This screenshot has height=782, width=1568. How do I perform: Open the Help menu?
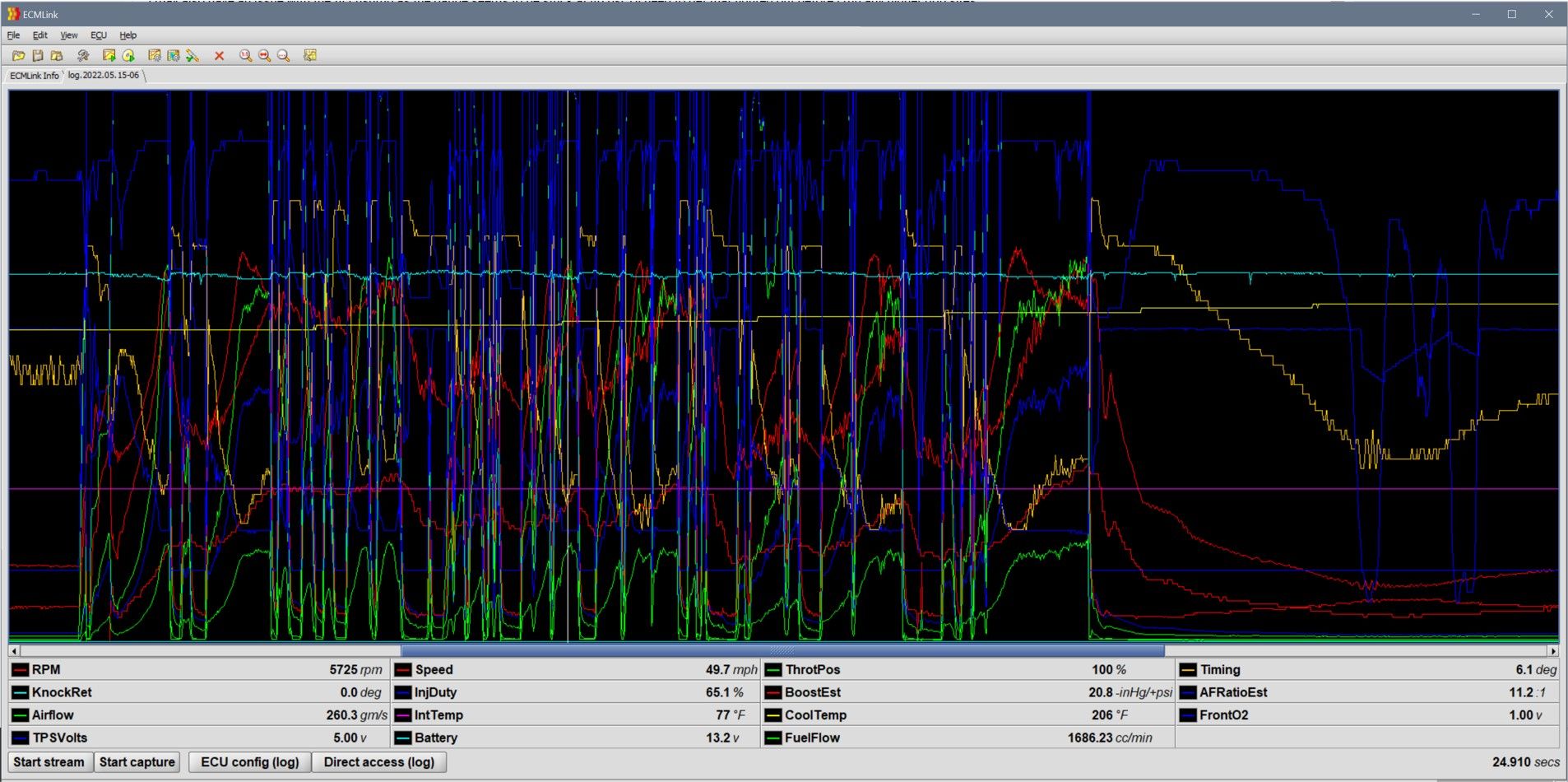coord(128,35)
